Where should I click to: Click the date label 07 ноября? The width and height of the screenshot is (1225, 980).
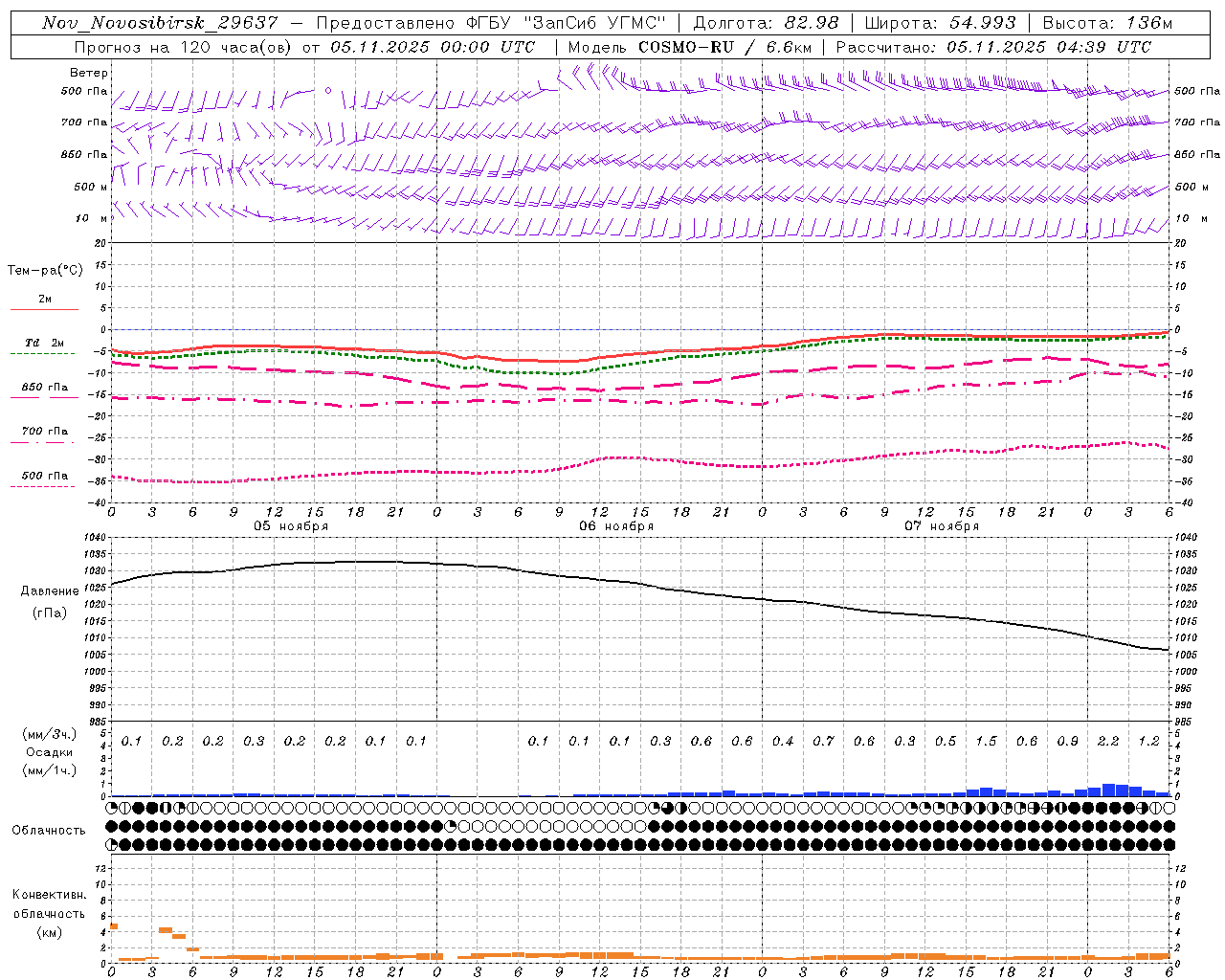click(x=942, y=526)
